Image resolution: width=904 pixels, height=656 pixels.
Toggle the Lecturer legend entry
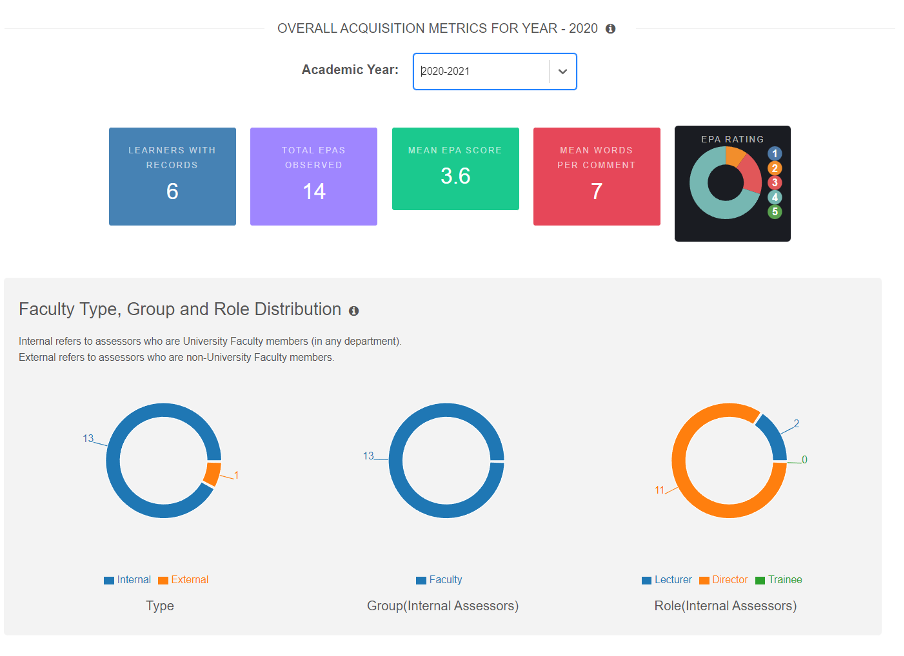click(x=667, y=580)
